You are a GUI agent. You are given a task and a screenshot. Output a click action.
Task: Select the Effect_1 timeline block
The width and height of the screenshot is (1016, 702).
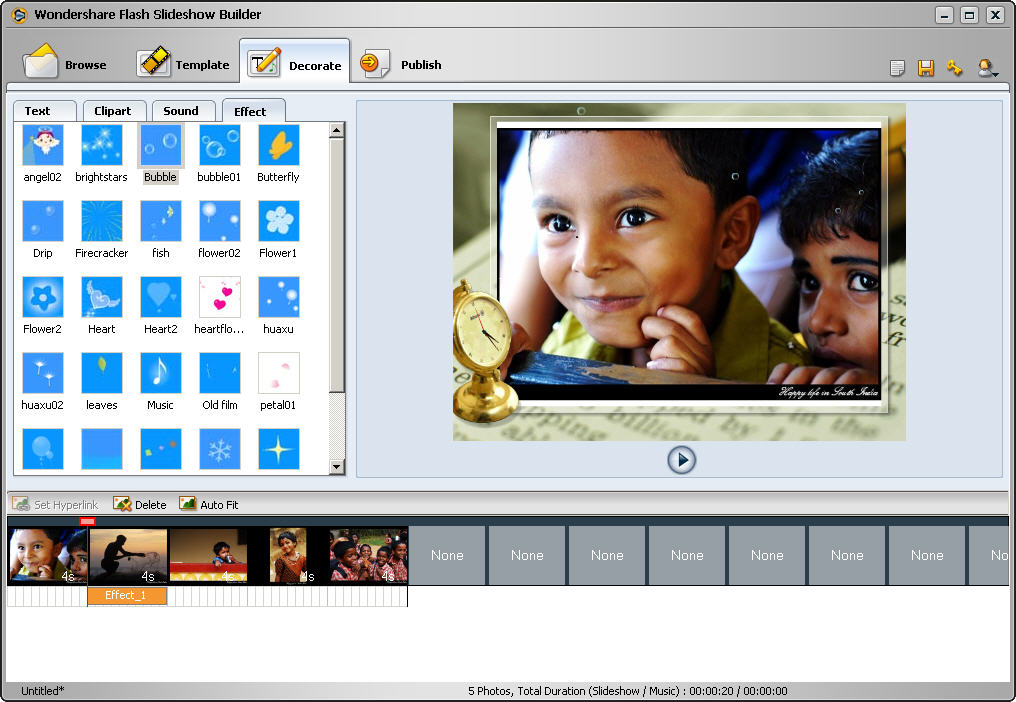coord(126,596)
